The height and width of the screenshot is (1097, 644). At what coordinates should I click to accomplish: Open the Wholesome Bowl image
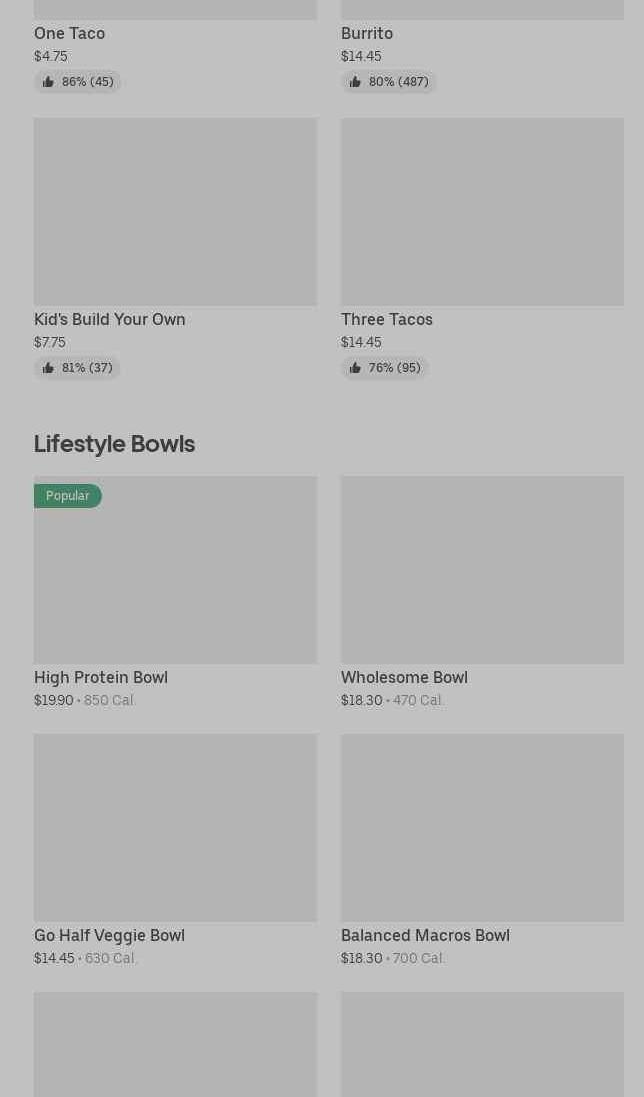pos(482,570)
